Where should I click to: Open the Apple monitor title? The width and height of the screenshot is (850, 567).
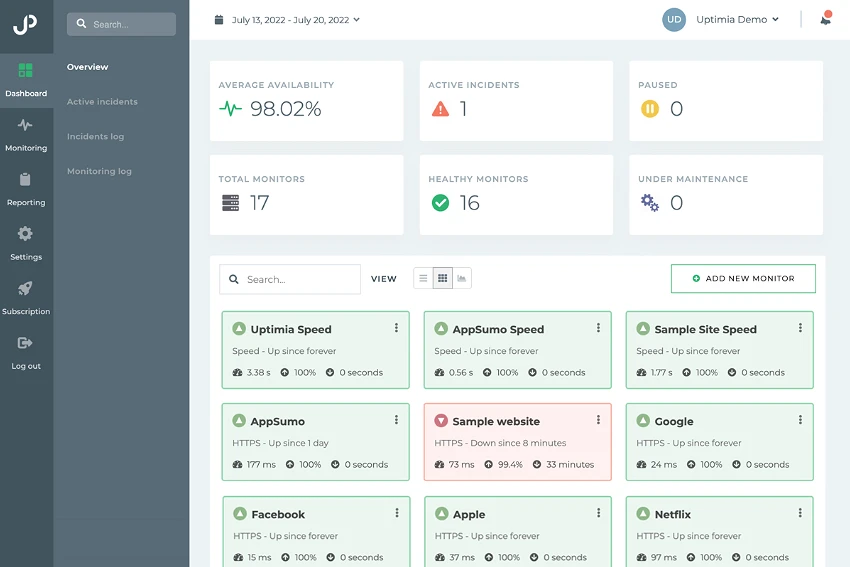[x=469, y=514]
